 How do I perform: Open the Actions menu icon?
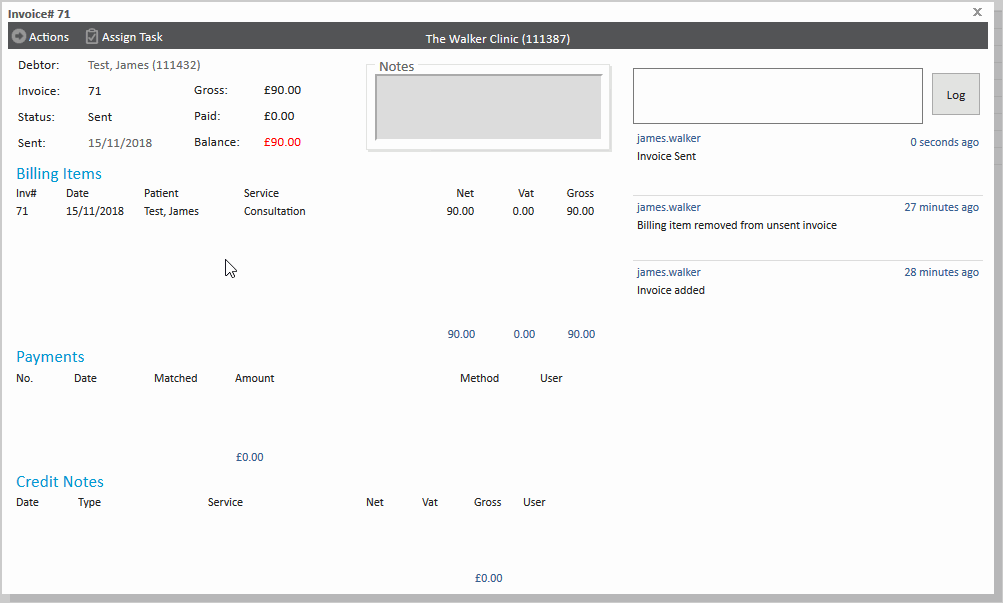[x=18, y=37]
